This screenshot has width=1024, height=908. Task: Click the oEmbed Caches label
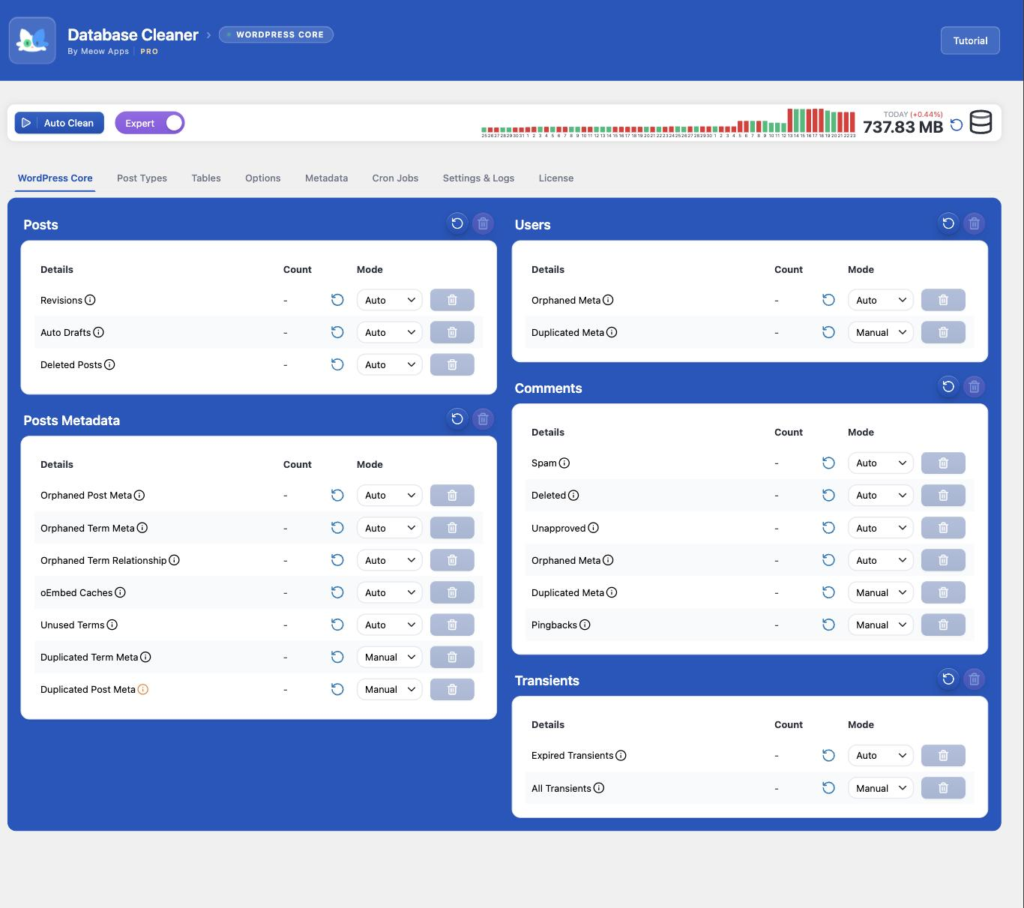76,592
